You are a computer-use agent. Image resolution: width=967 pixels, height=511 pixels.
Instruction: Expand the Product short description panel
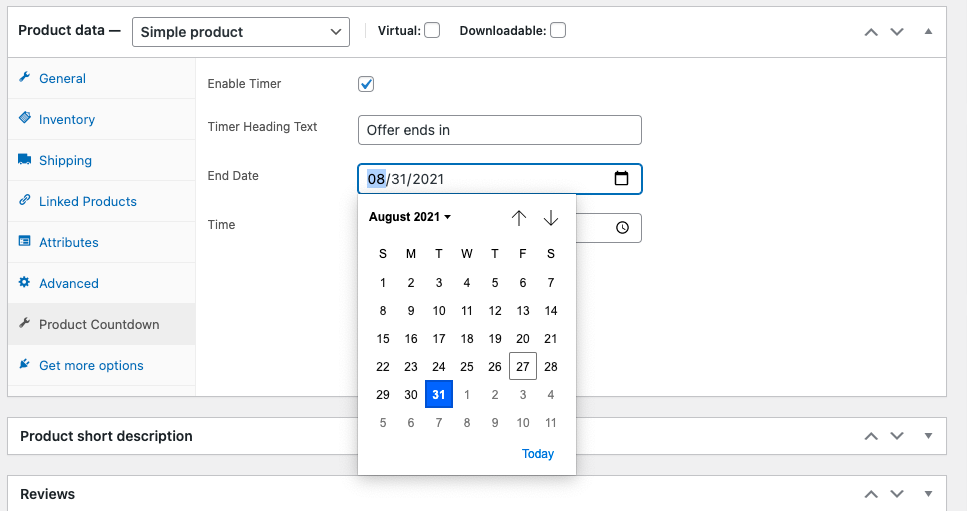(x=928, y=436)
